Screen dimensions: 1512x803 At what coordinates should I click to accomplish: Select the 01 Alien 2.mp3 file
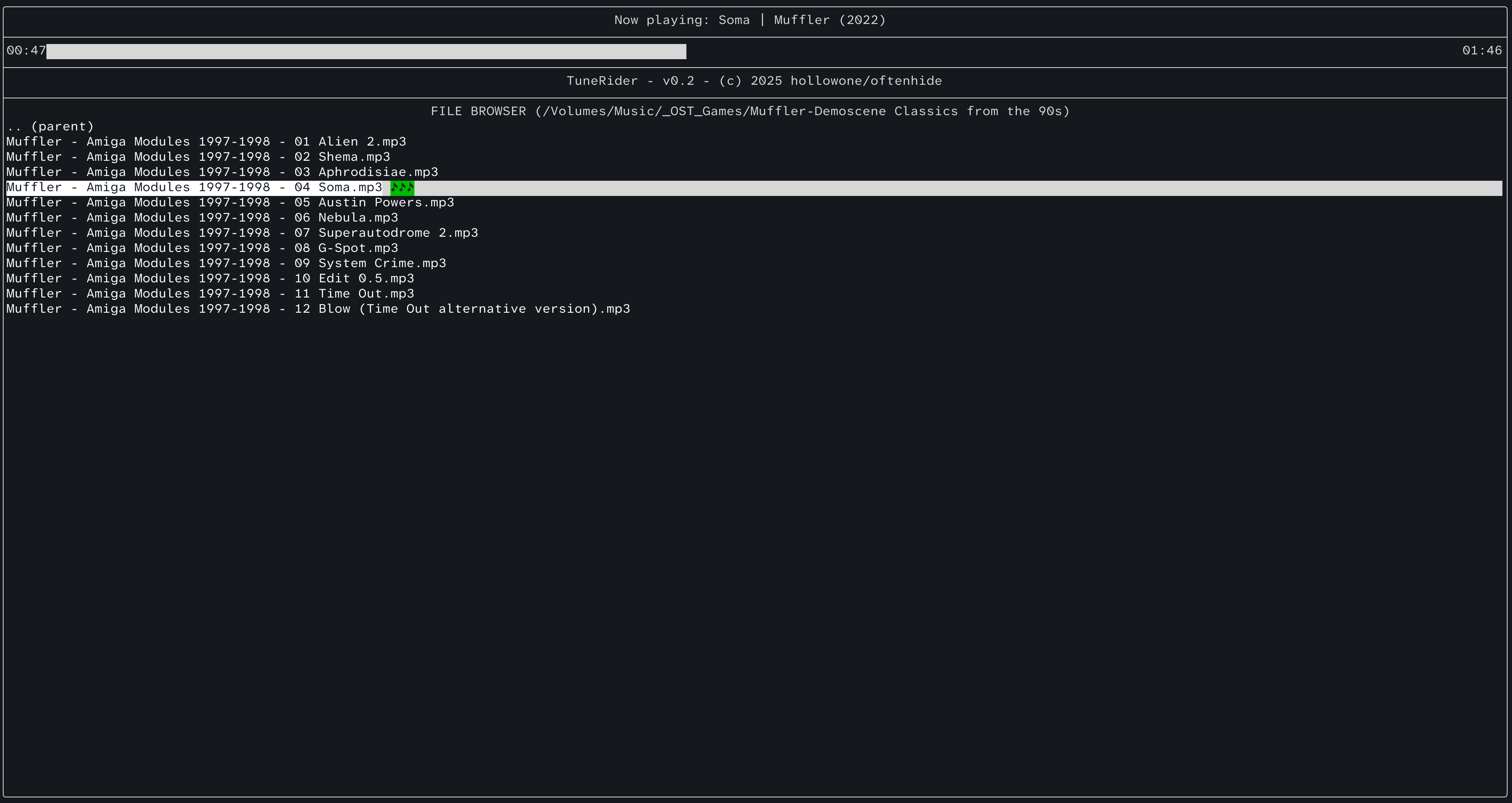tap(206, 142)
